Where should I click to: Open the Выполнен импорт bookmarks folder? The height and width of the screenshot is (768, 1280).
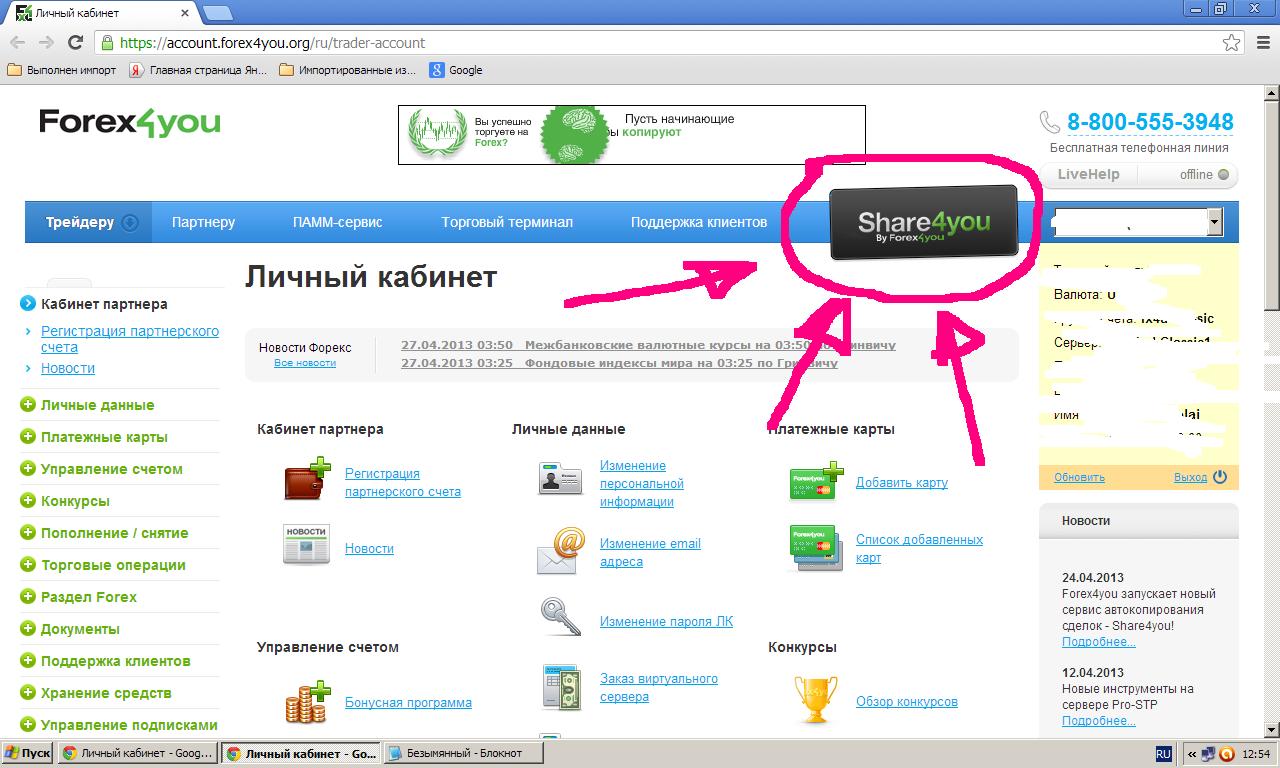[61, 70]
